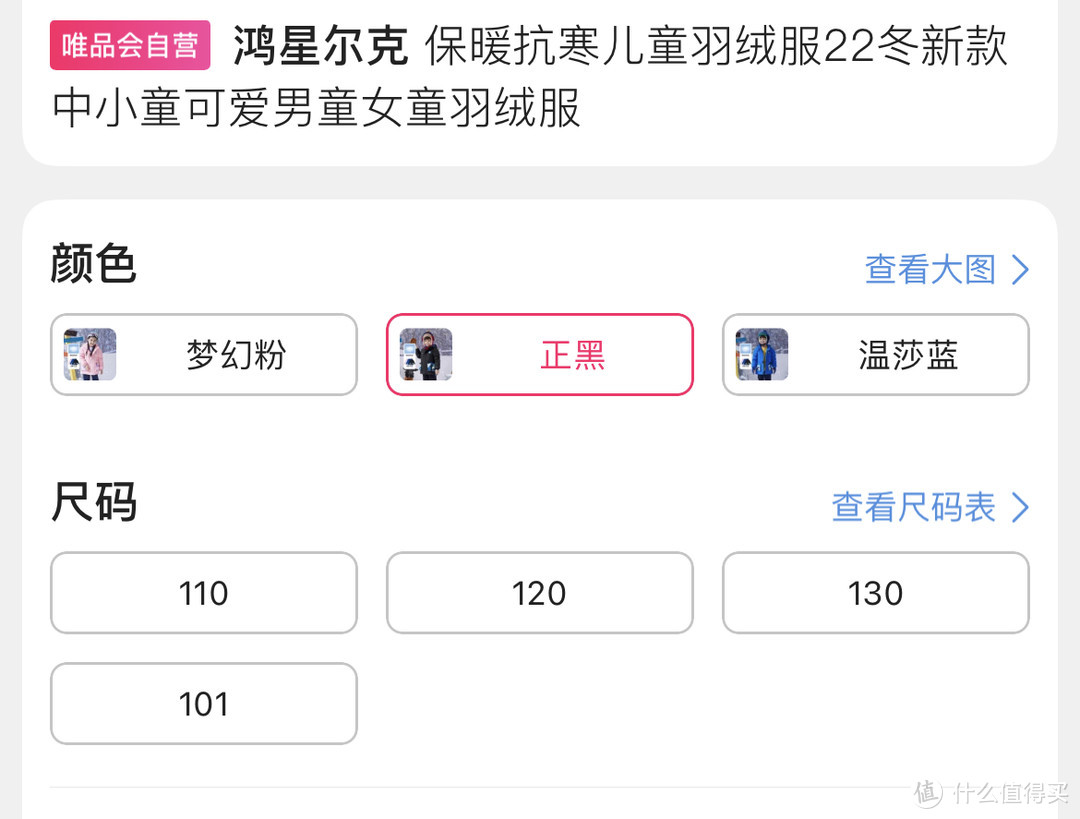
Task: Choose size 120
Action: pyautogui.click(x=539, y=593)
